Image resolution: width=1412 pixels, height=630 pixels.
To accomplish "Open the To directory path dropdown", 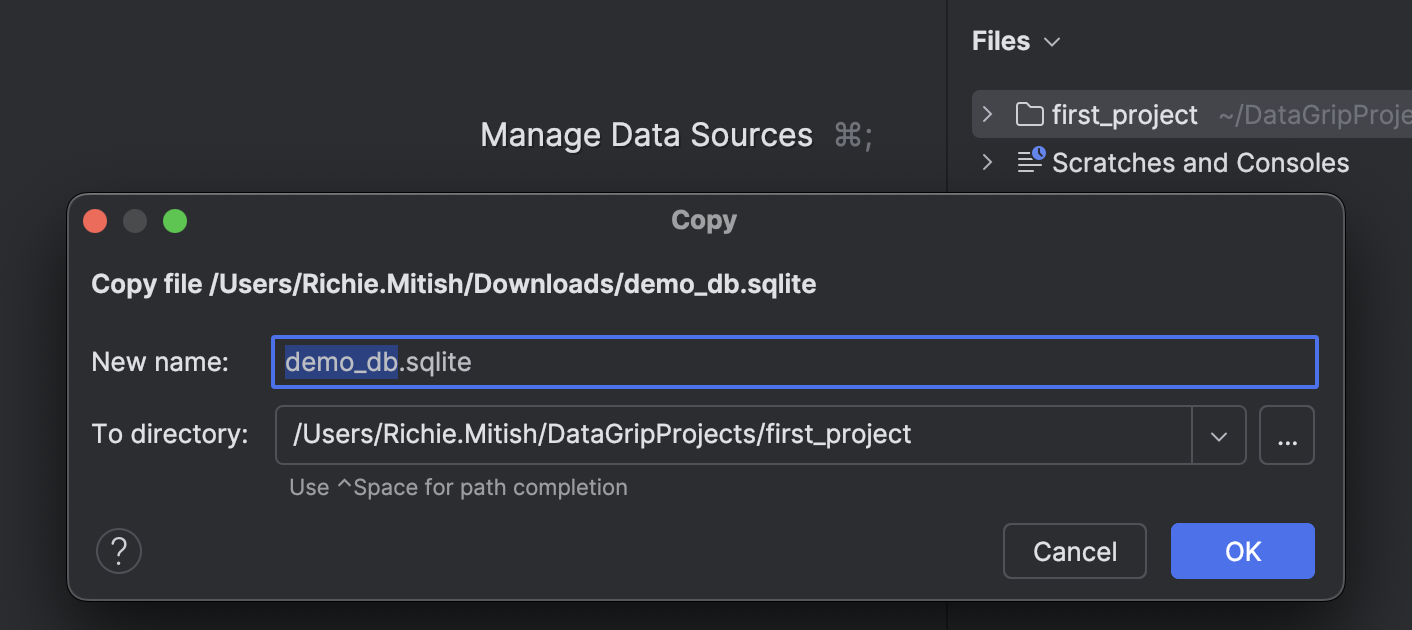I will (1219, 434).
